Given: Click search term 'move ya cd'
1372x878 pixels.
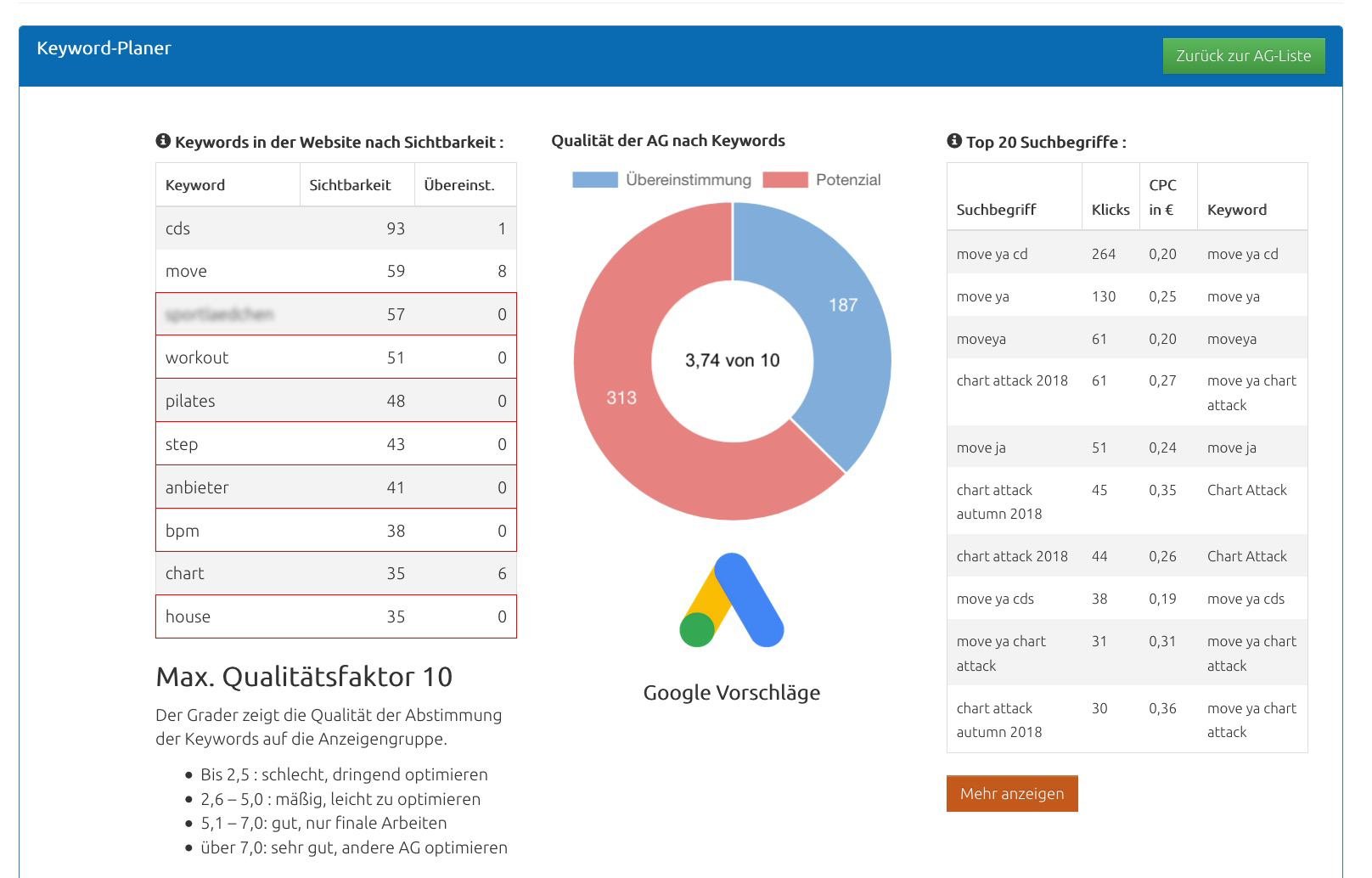Looking at the screenshot, I should pos(992,254).
